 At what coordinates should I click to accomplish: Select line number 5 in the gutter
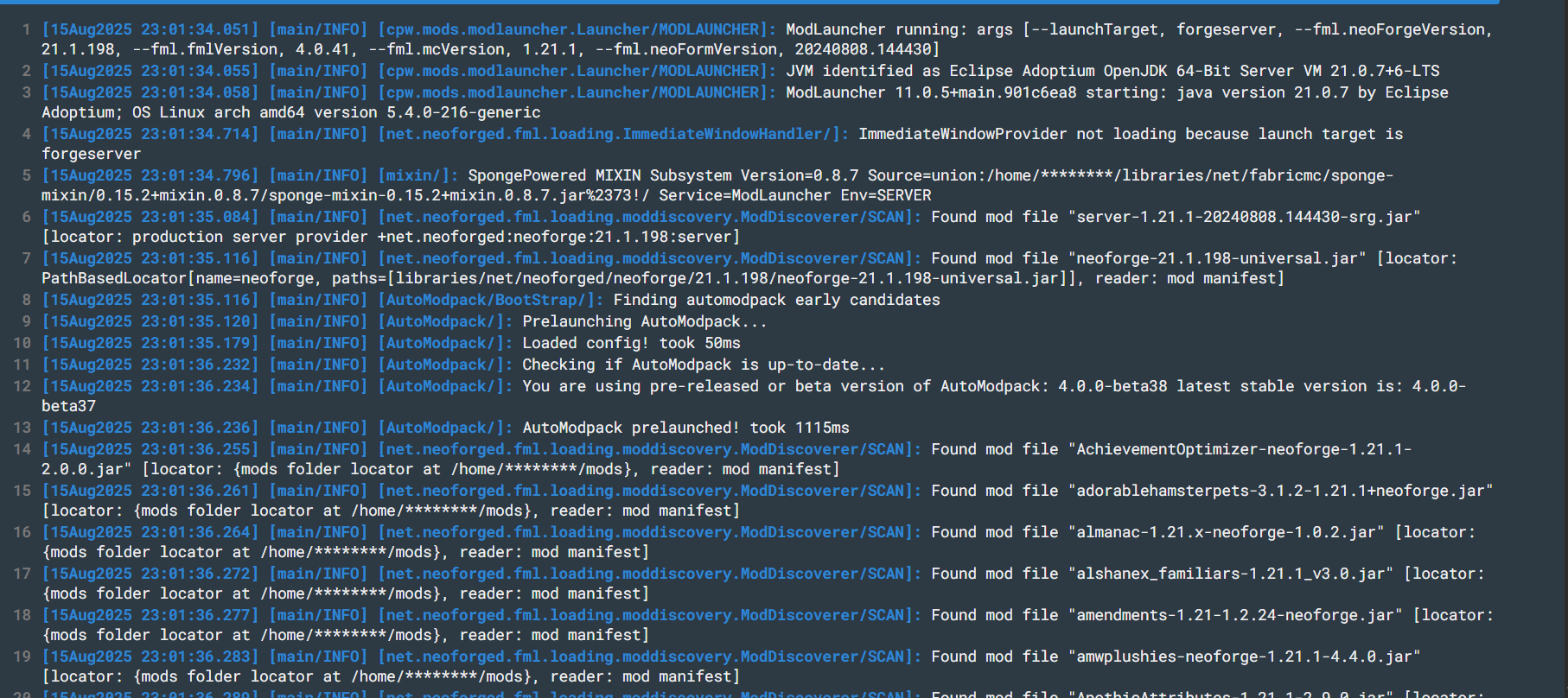[26, 175]
